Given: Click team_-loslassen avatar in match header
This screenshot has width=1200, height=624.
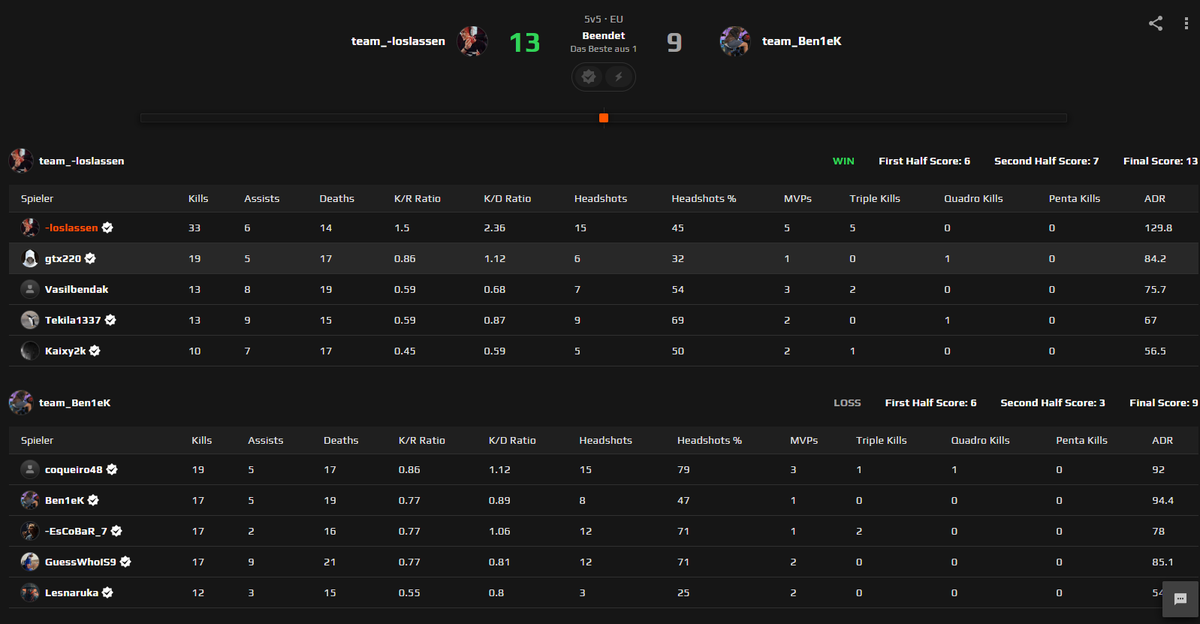Looking at the screenshot, I should click(x=473, y=41).
